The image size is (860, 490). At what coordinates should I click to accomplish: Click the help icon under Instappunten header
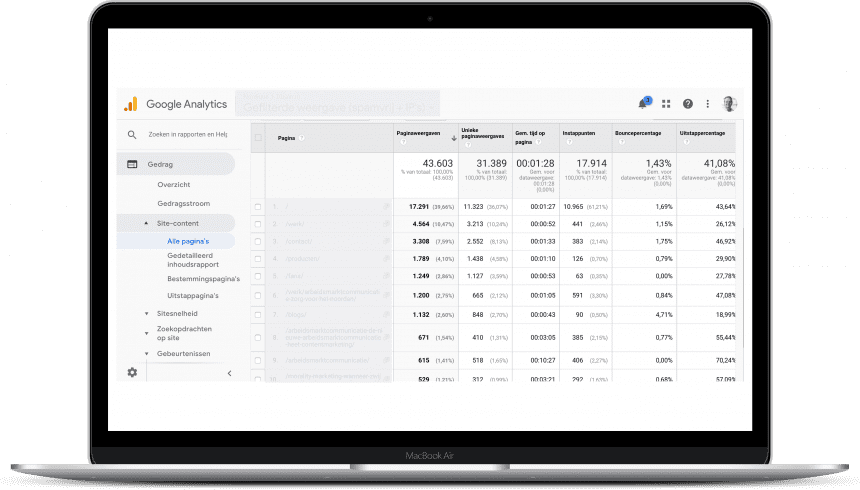point(569,142)
